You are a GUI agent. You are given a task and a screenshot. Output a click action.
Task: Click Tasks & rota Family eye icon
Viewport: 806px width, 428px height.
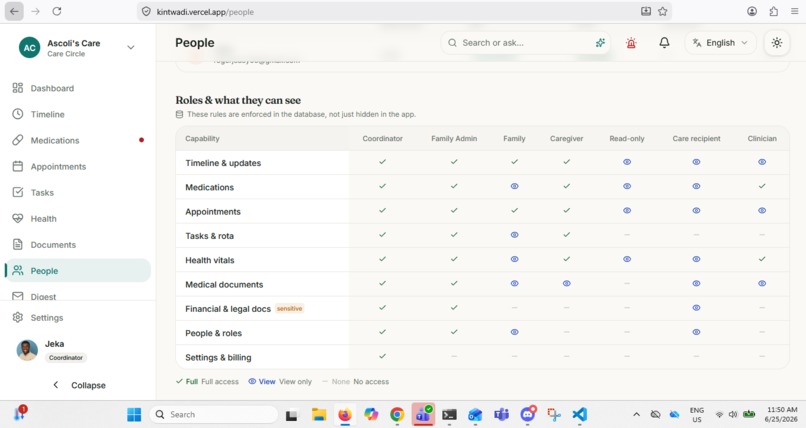coord(515,235)
